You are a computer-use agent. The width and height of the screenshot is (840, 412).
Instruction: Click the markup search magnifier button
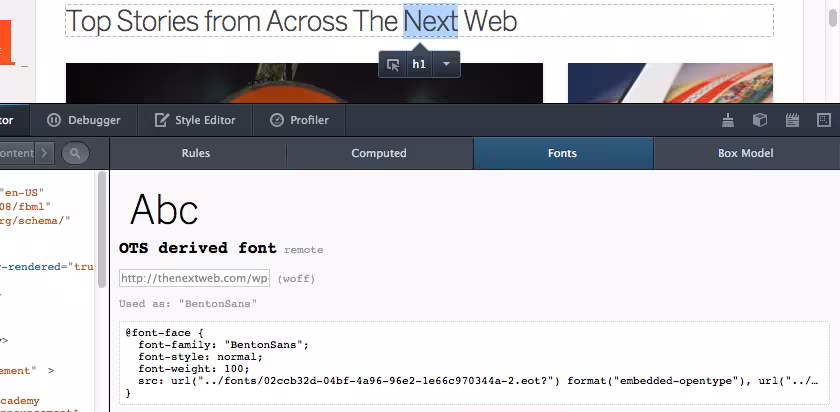[75, 153]
